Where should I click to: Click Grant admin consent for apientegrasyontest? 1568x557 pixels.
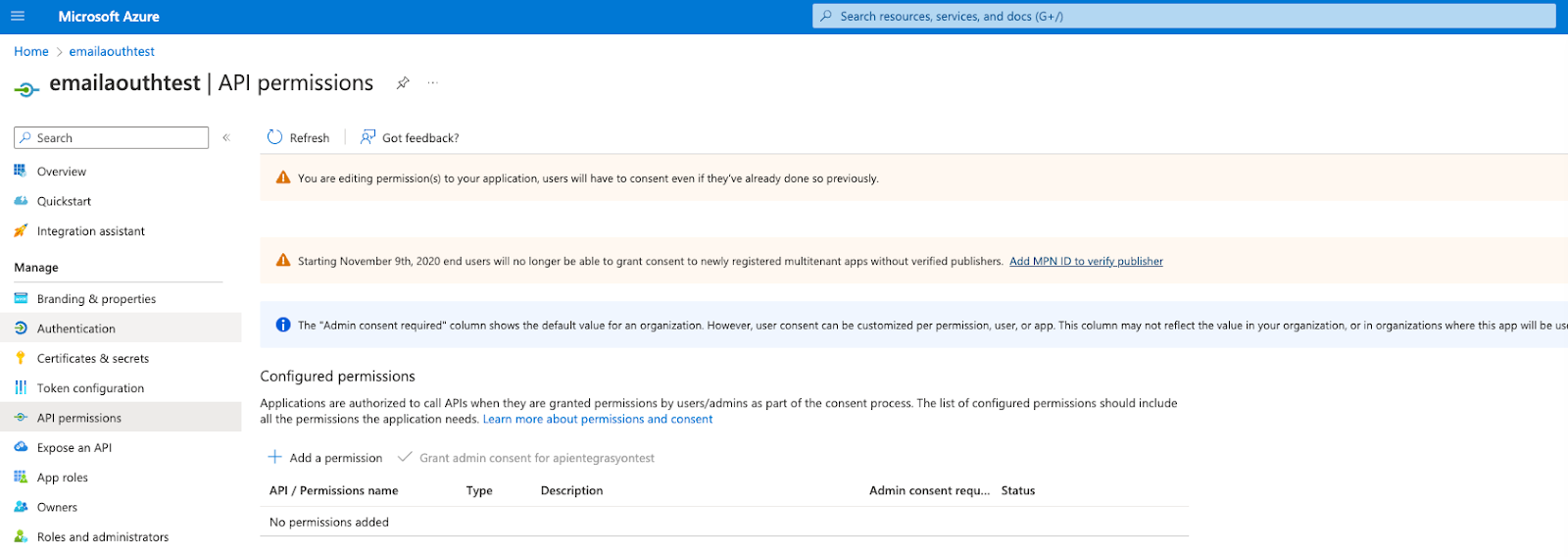click(x=536, y=458)
